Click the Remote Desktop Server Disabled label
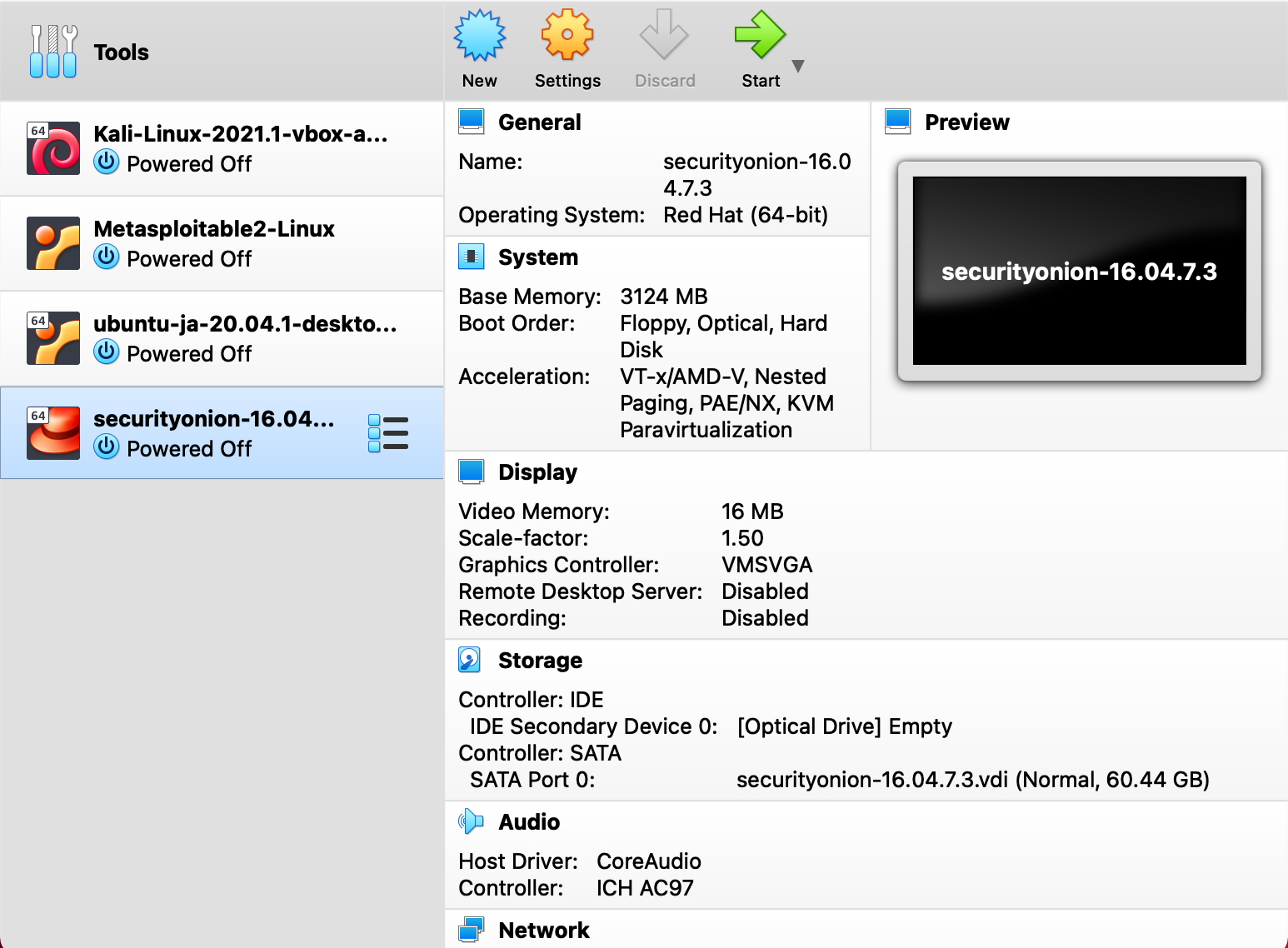This screenshot has width=1288, height=948. [765, 591]
